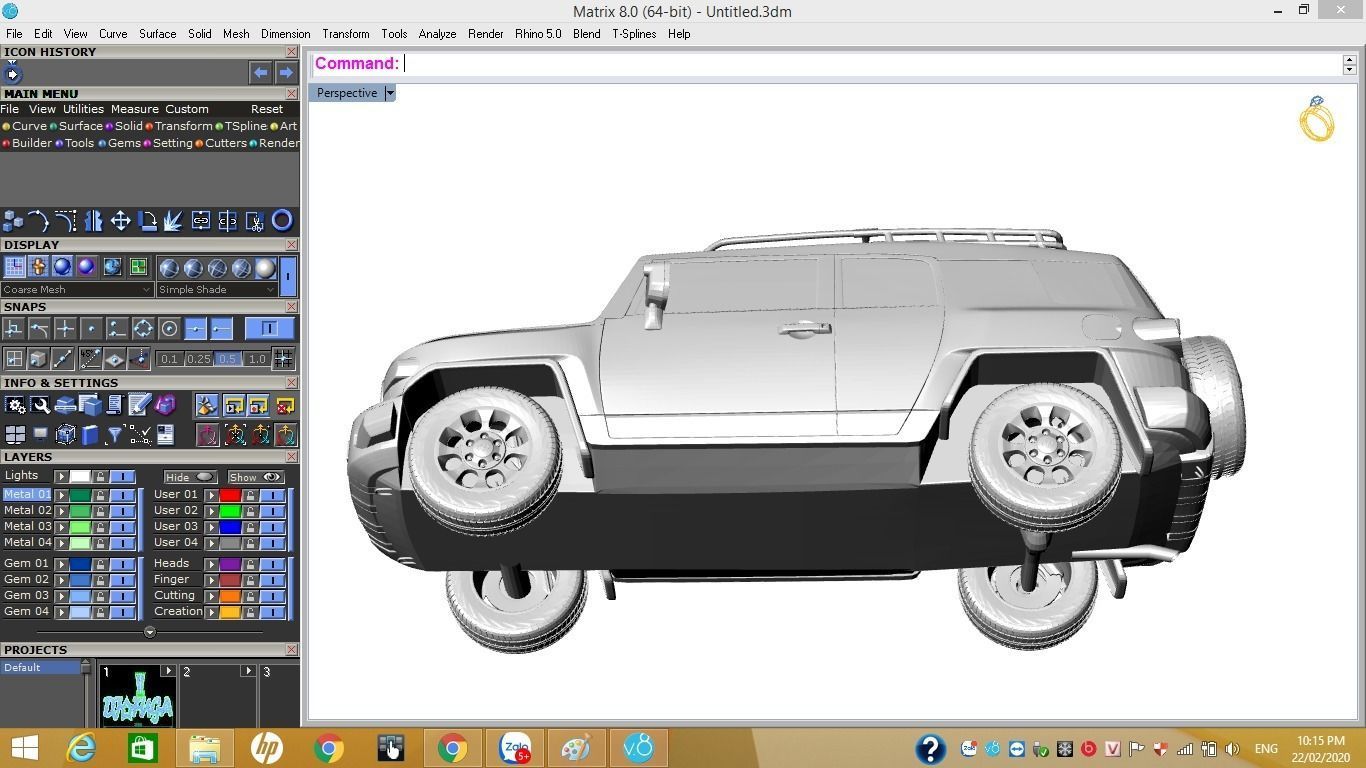Click Icon History forward arrow
This screenshot has width=1366, height=768.
tap(286, 72)
